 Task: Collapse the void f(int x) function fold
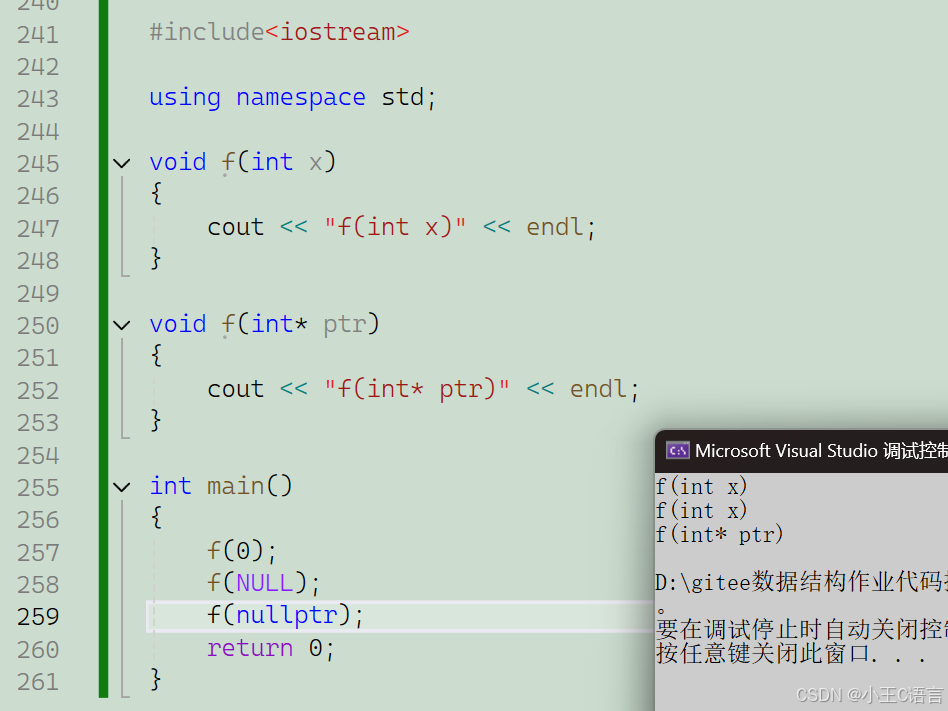122,163
